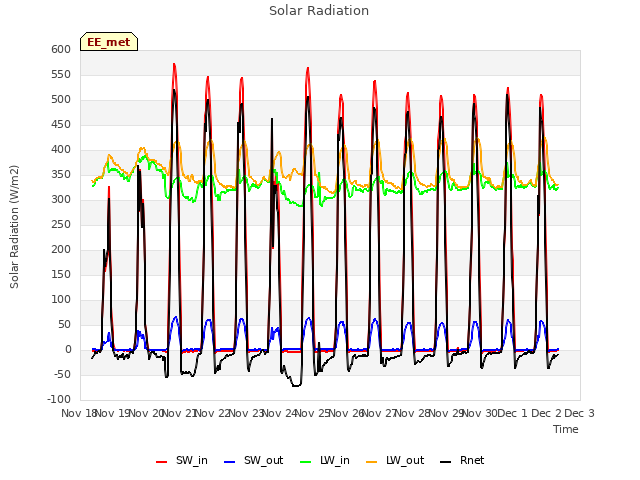Toggle the LW_out legend entry
The height and width of the screenshot is (480, 640).
395,461
